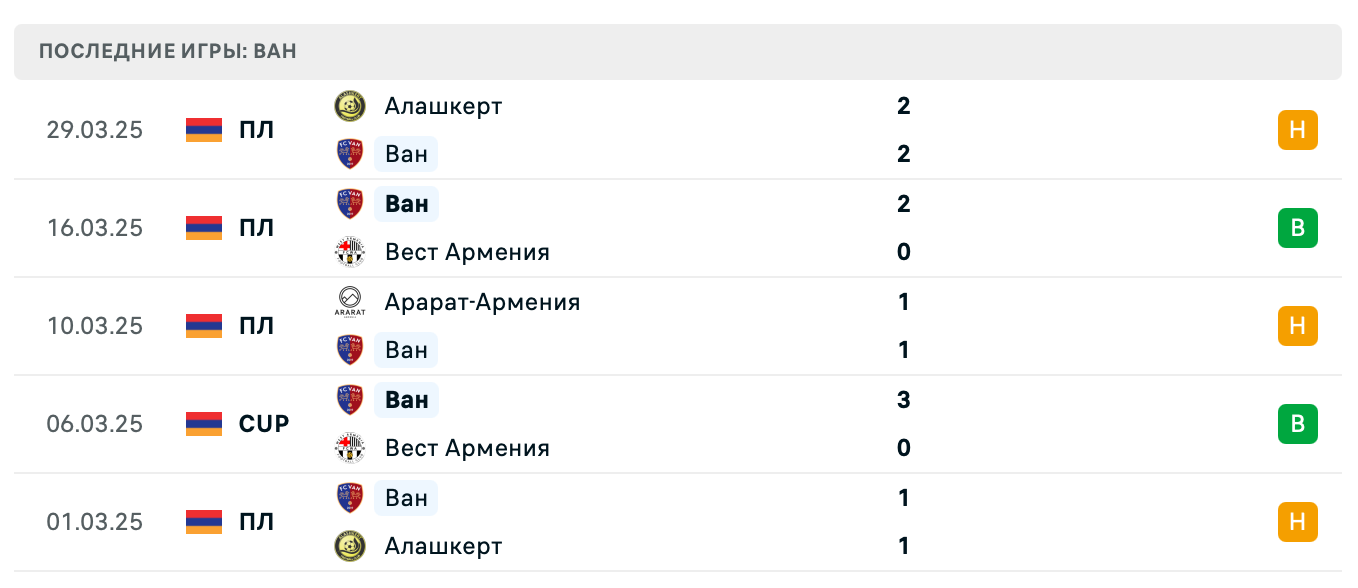Open the Ван team page link
1358x588 pixels.
405,154
